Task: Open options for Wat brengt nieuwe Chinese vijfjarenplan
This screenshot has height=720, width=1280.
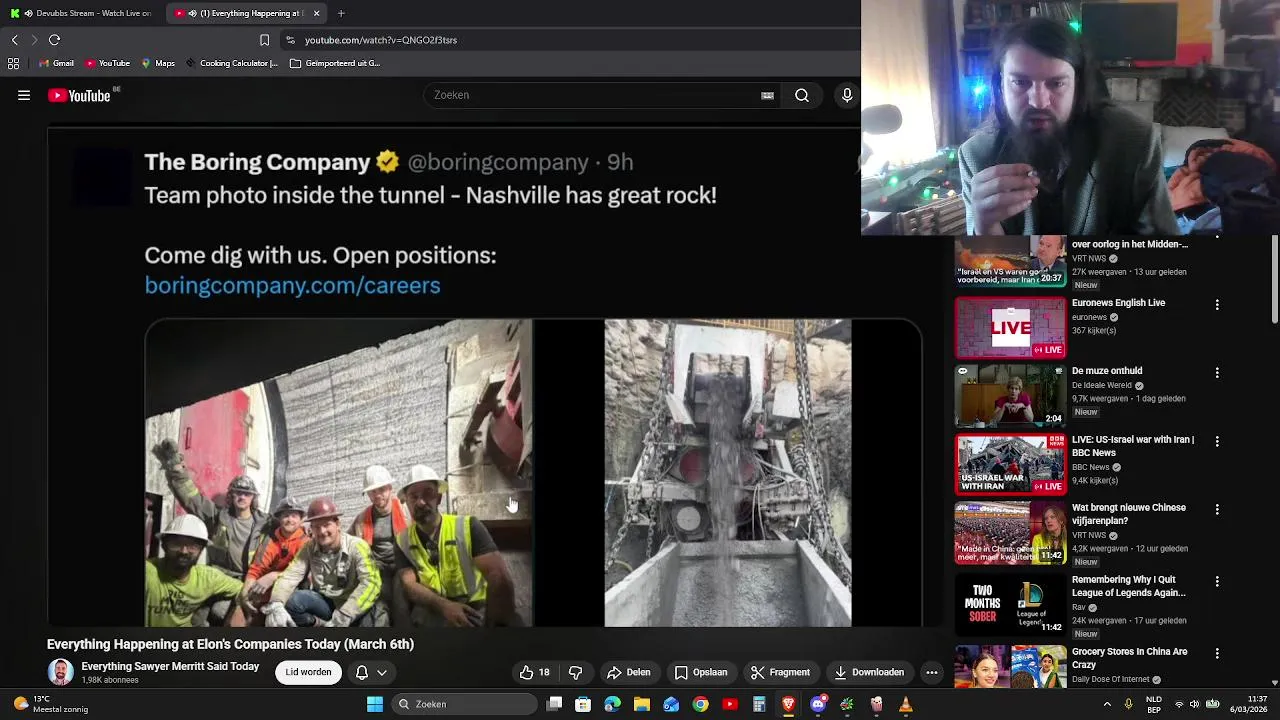Action: pos(1217,509)
